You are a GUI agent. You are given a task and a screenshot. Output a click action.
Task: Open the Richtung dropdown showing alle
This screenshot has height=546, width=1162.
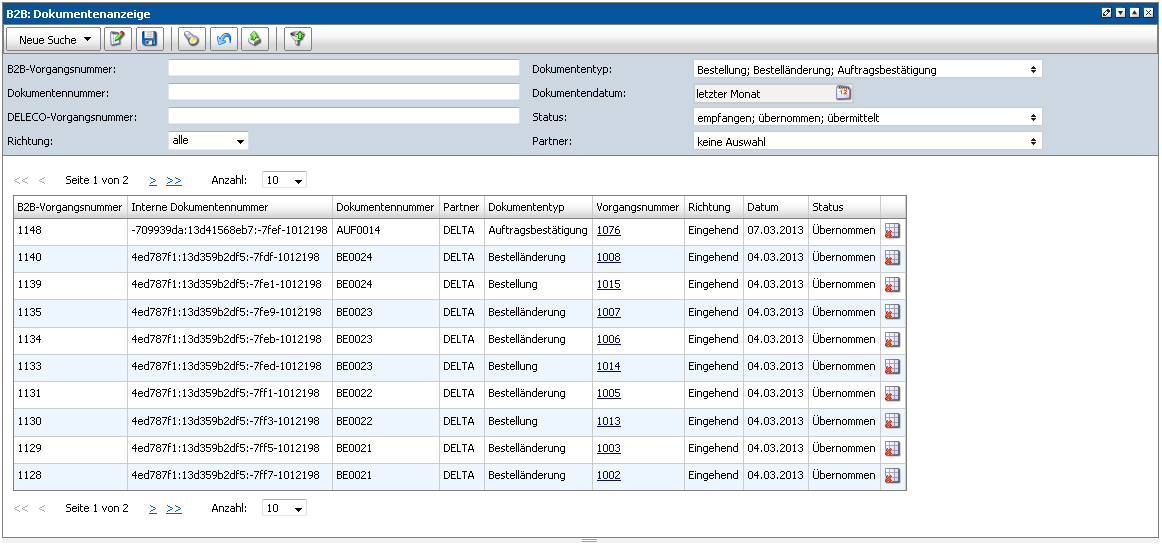(208, 141)
